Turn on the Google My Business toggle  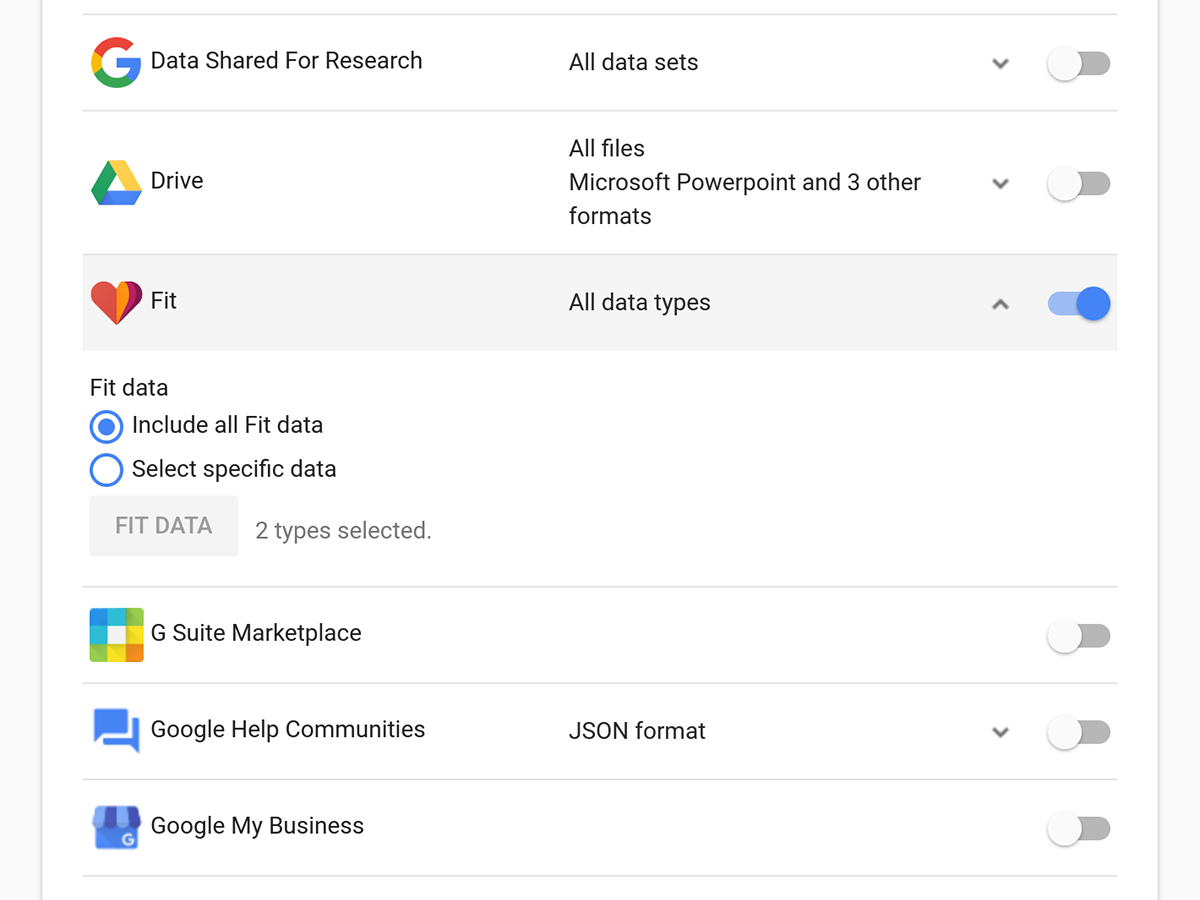click(1078, 828)
